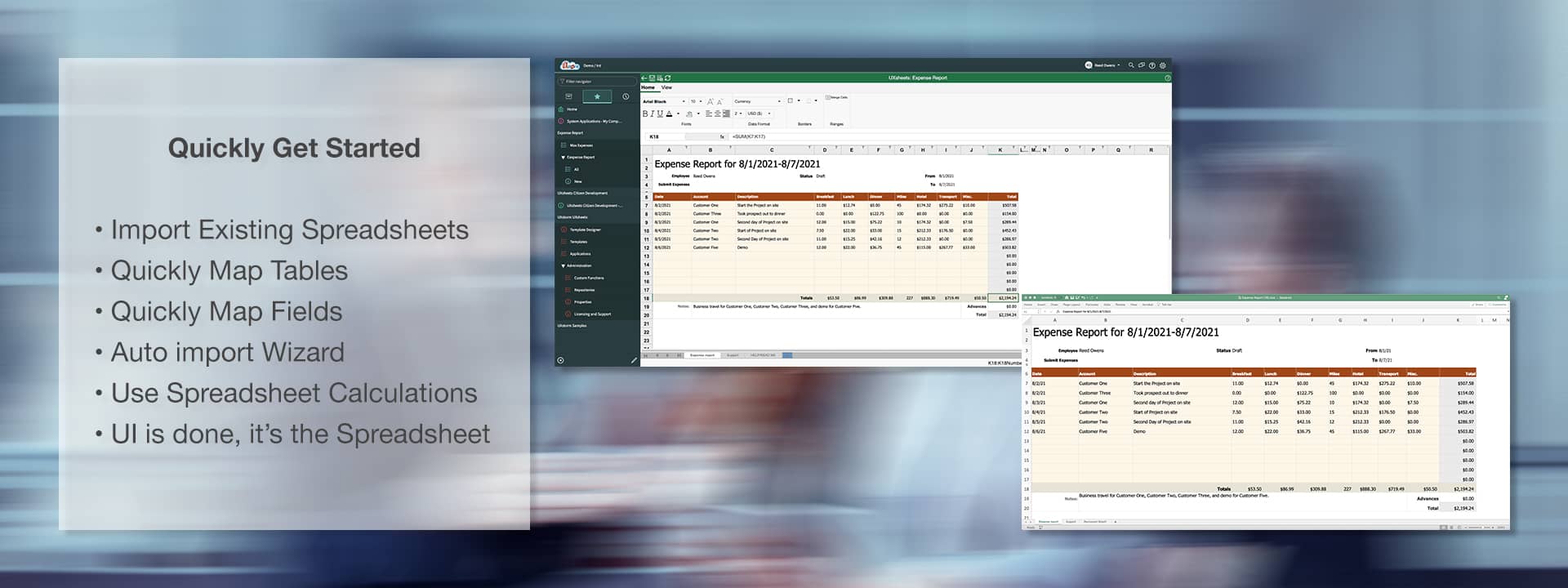The width and height of the screenshot is (1568, 588).
Task: Switch to the View ribbon tab
Action: pyautogui.click(x=666, y=87)
